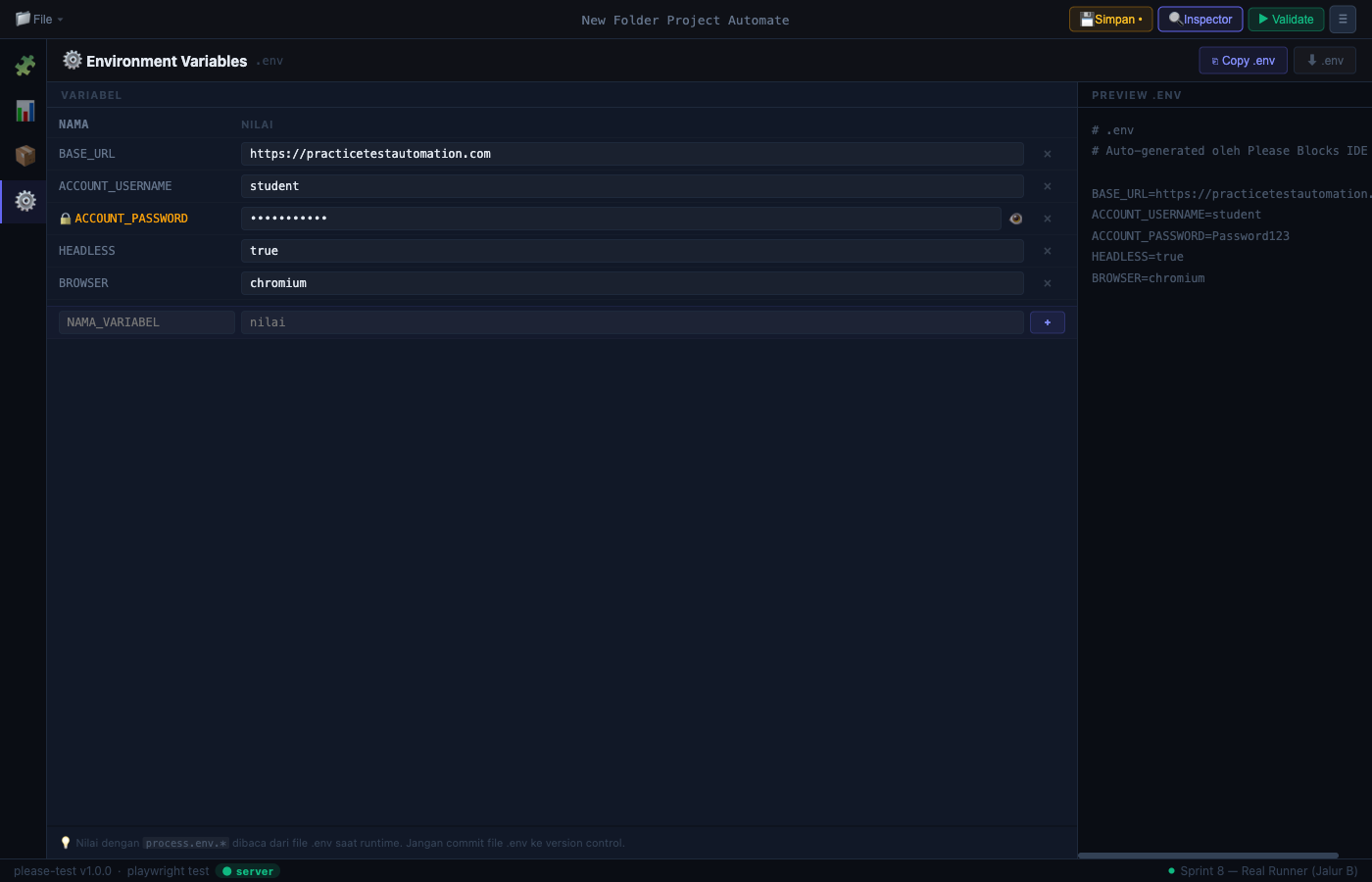Image resolution: width=1372 pixels, height=882 pixels.
Task: Click the preview horizontal scrollbar
Action: tap(1208, 856)
